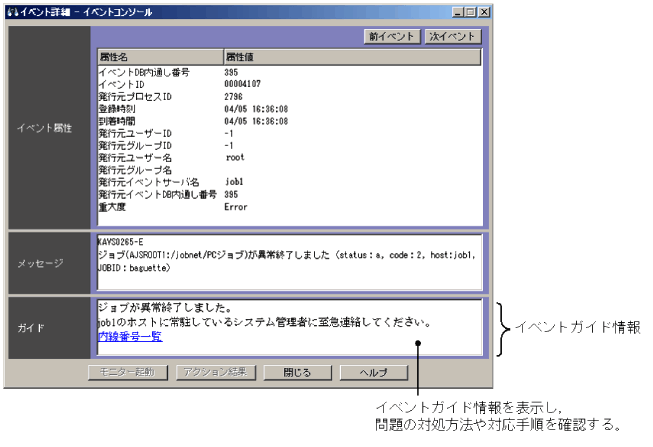Select the 登録時刻 attribute row
The width and height of the screenshot is (653, 447).
tap(289, 109)
